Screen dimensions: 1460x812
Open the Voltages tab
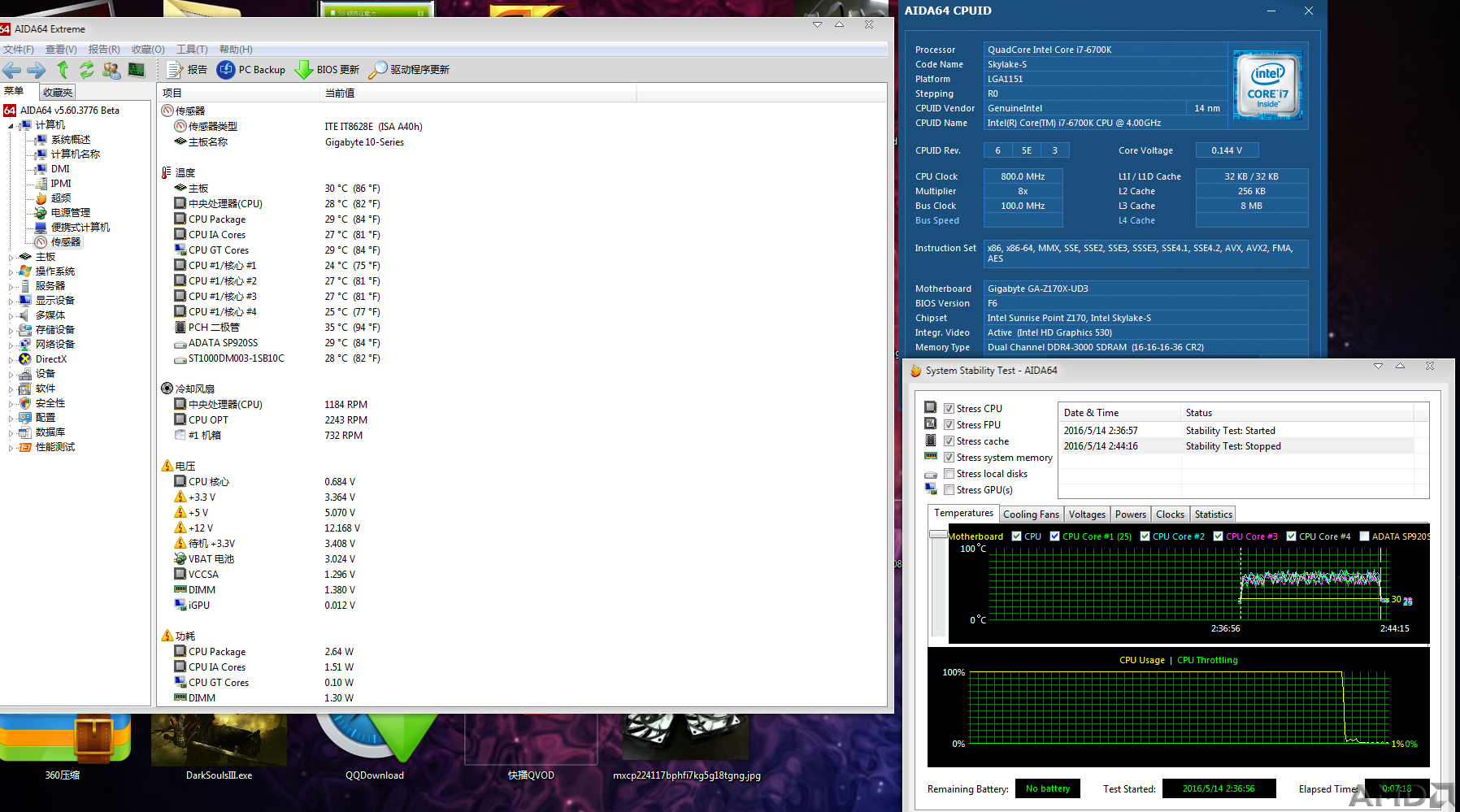point(1087,515)
